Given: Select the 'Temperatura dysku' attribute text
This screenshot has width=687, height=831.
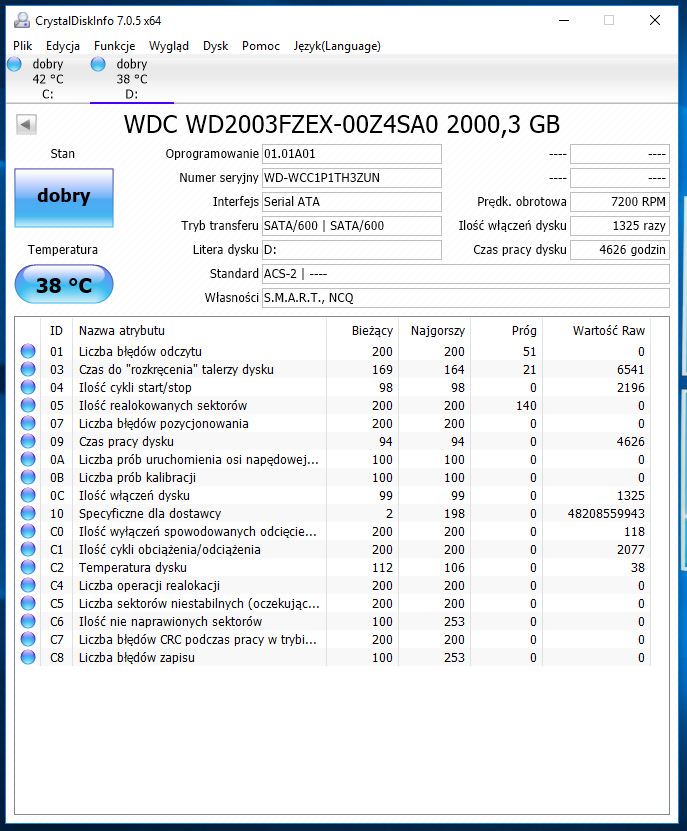Looking at the screenshot, I should (133, 568).
